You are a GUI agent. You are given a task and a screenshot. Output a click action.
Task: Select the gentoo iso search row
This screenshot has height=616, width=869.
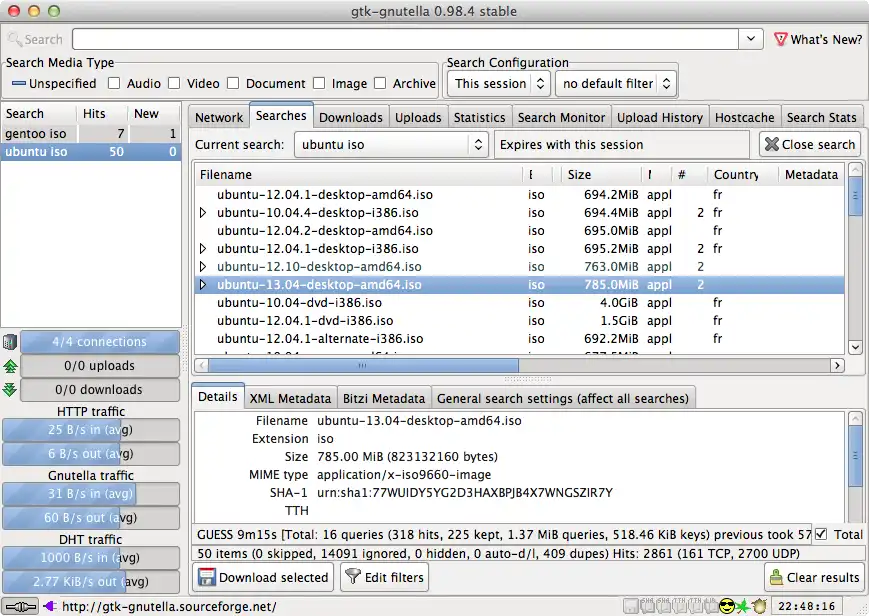(x=91, y=134)
